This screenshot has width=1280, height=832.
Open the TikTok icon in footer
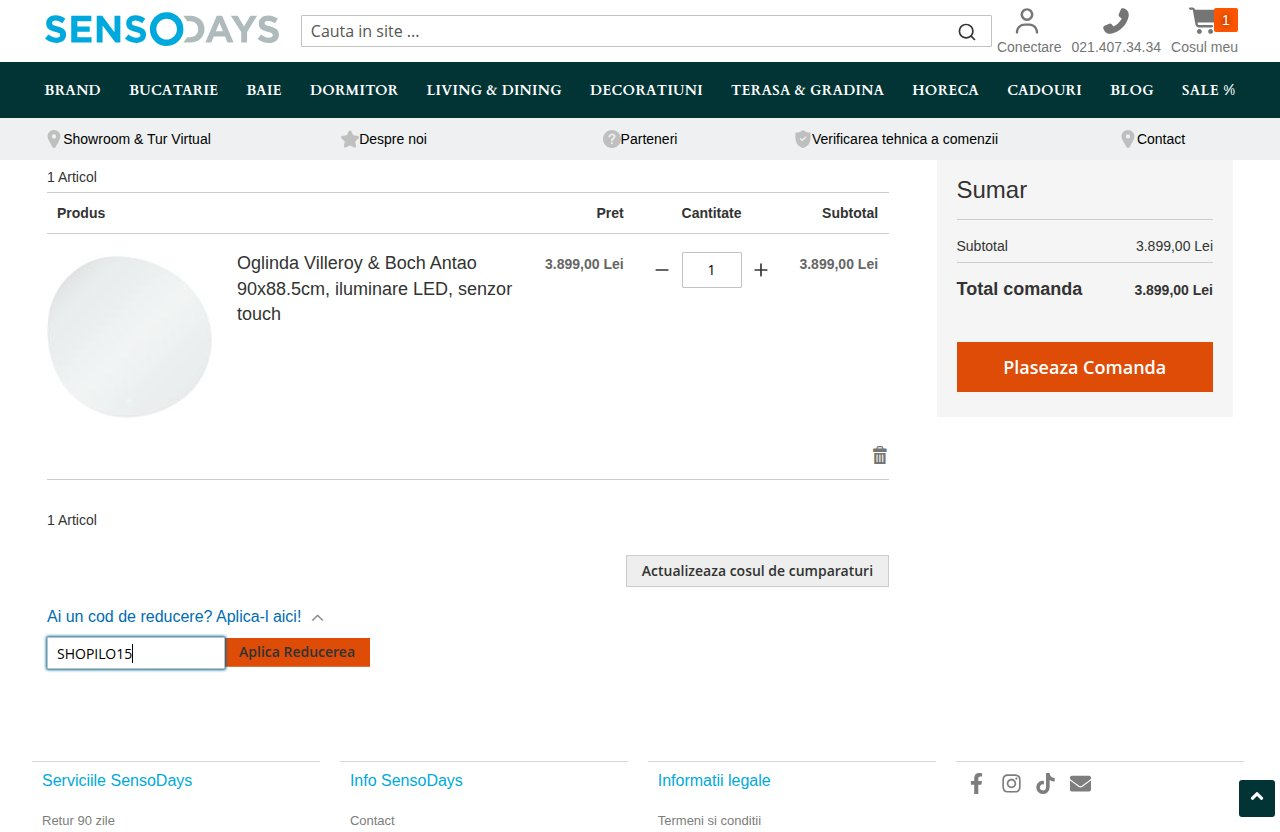[1045, 783]
